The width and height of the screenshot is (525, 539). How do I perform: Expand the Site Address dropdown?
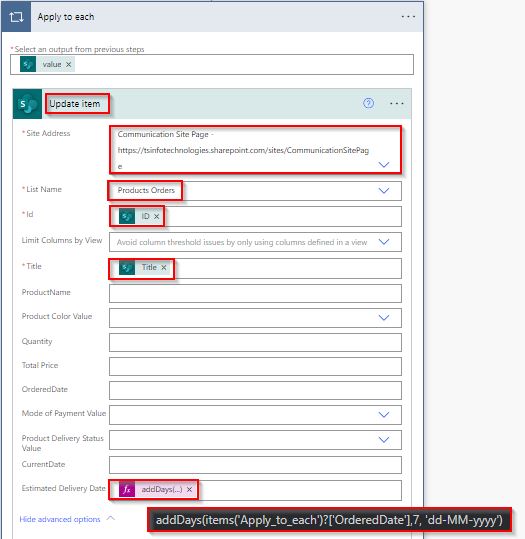pos(384,164)
